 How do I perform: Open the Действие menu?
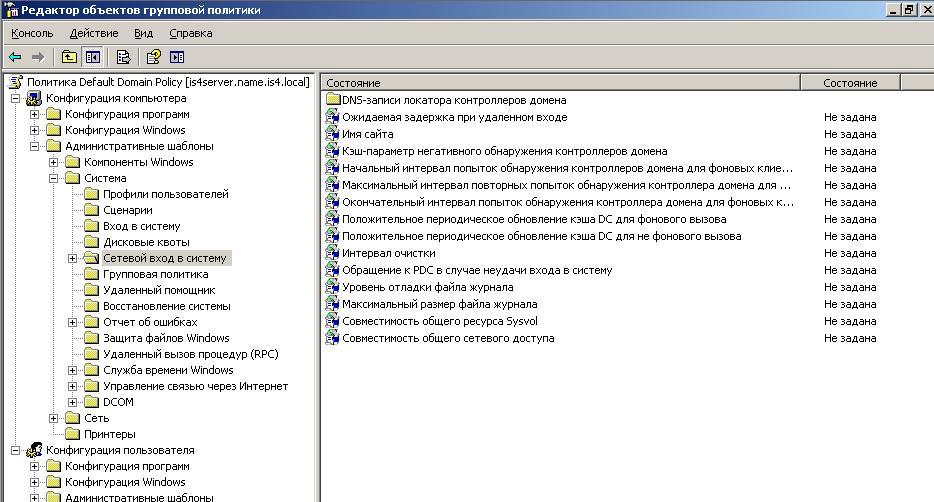pyautogui.click(x=94, y=33)
